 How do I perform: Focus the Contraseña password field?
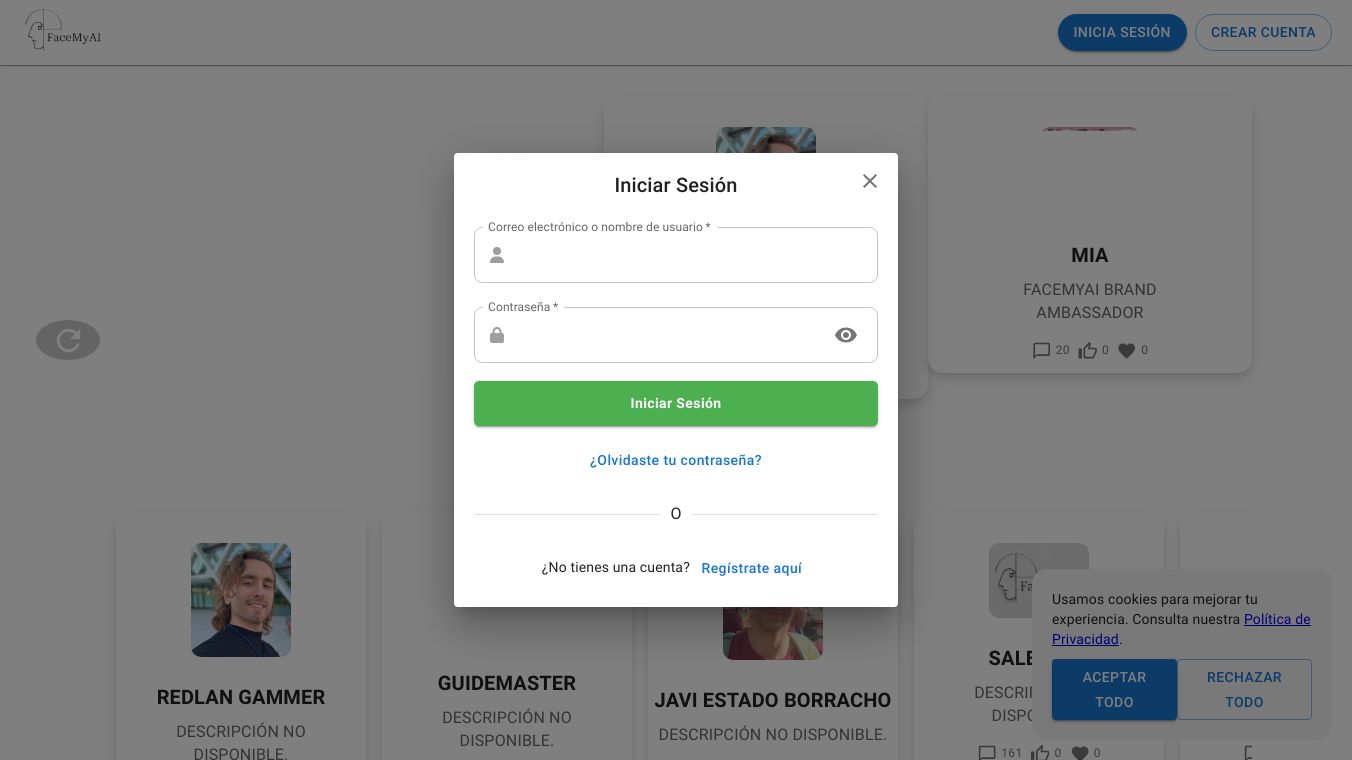pos(668,336)
